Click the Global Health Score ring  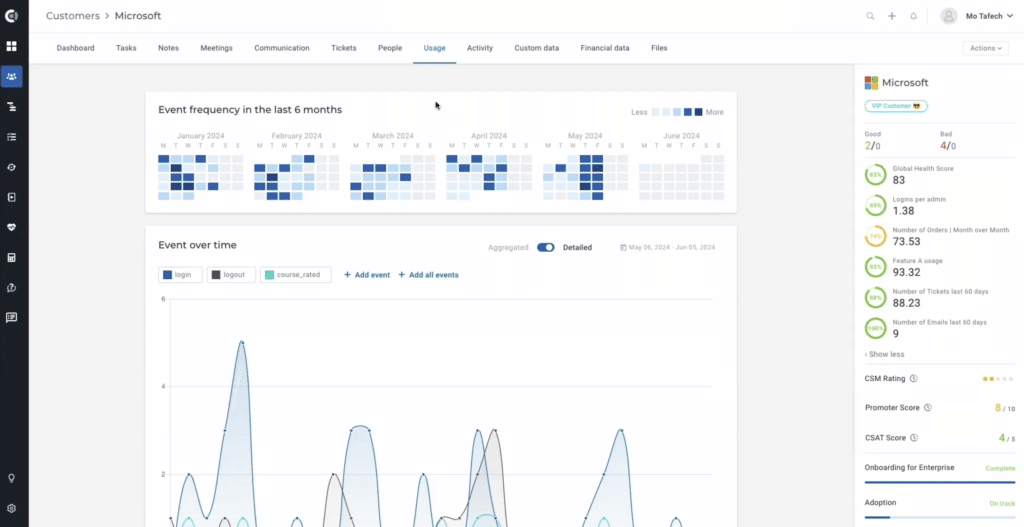click(876, 175)
